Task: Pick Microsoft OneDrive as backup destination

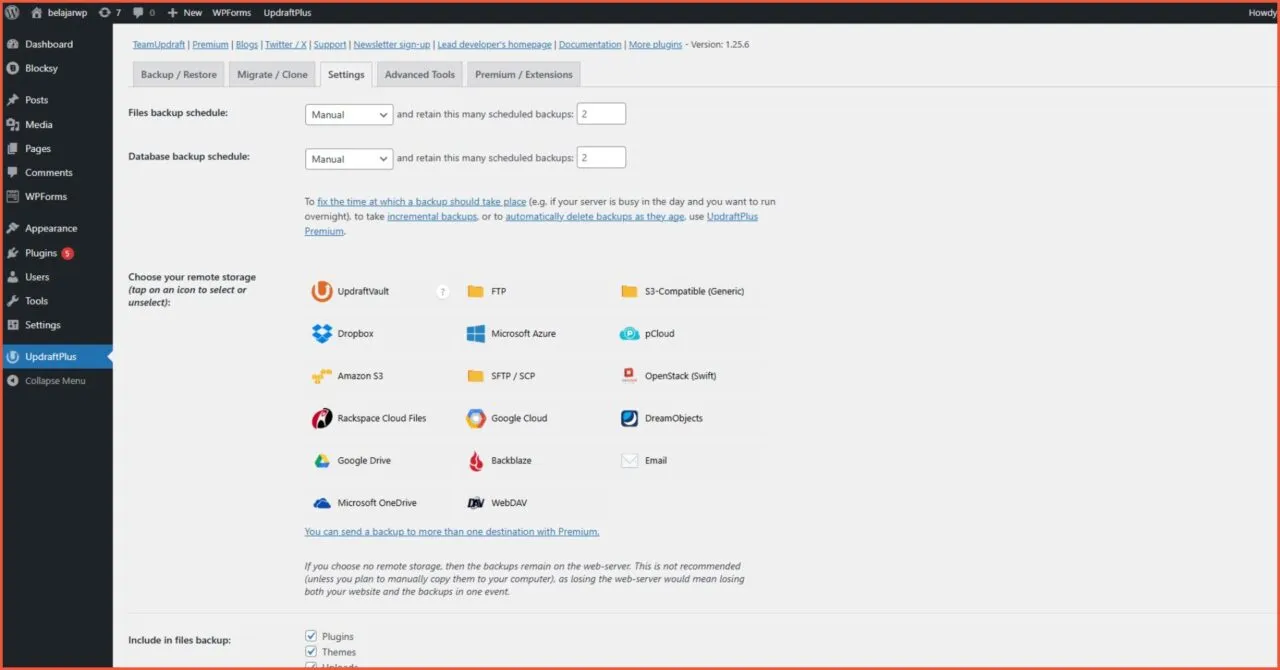Action: [x=322, y=502]
